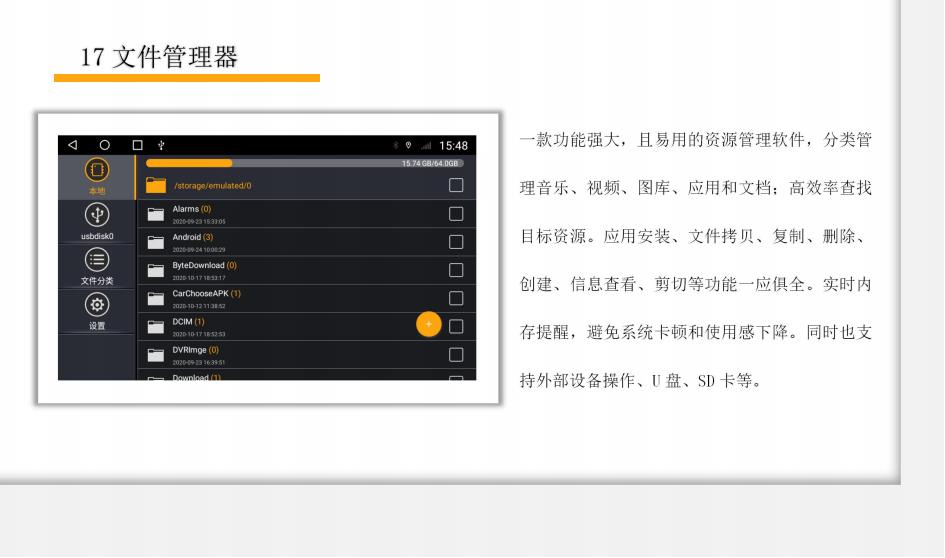Image resolution: width=945 pixels, height=558 pixels.
Task: Tap the USB status icon
Action: point(161,145)
